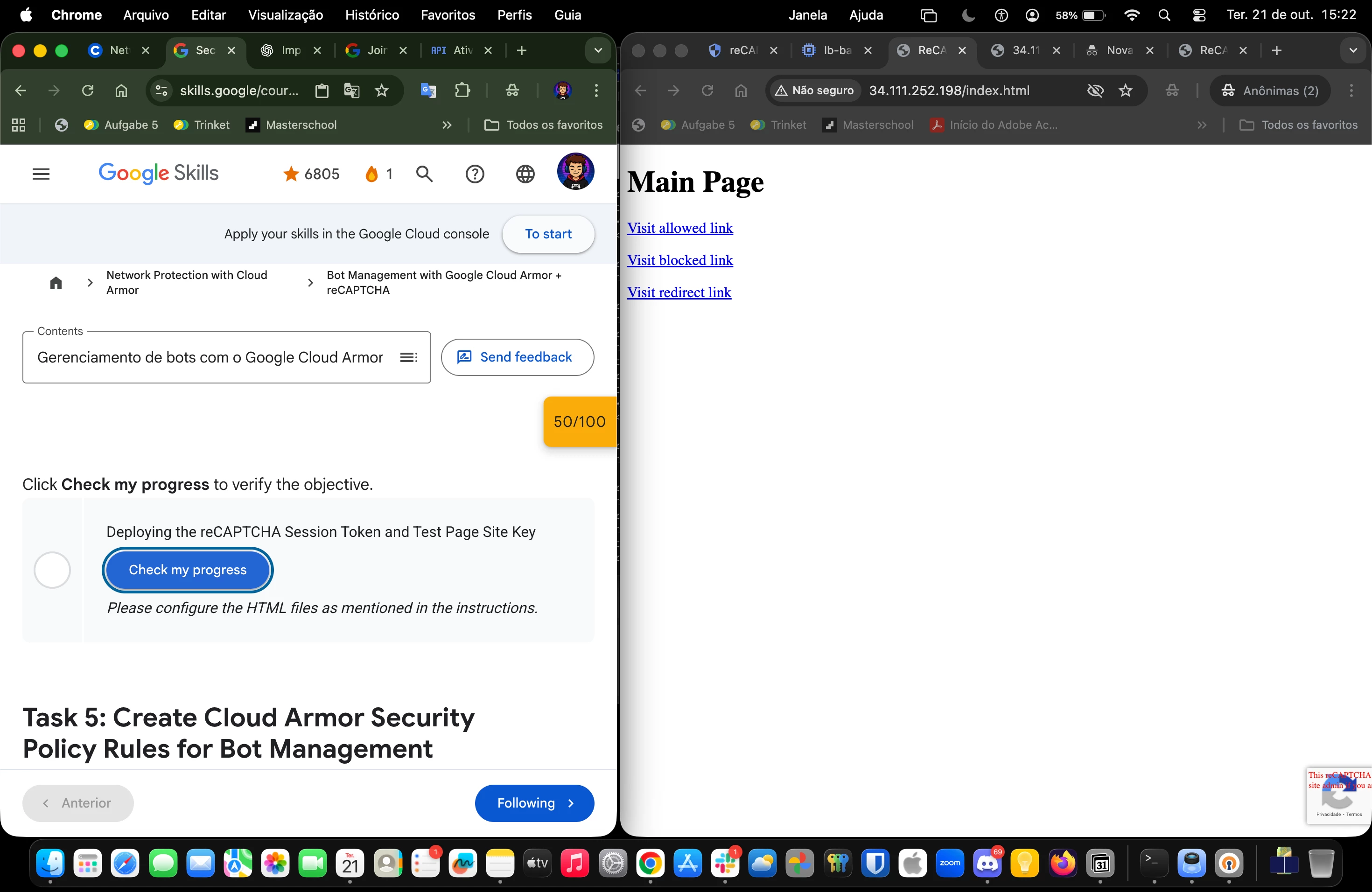Expand the tab search chevron in left window
This screenshot has height=892, width=1372.
click(598, 51)
